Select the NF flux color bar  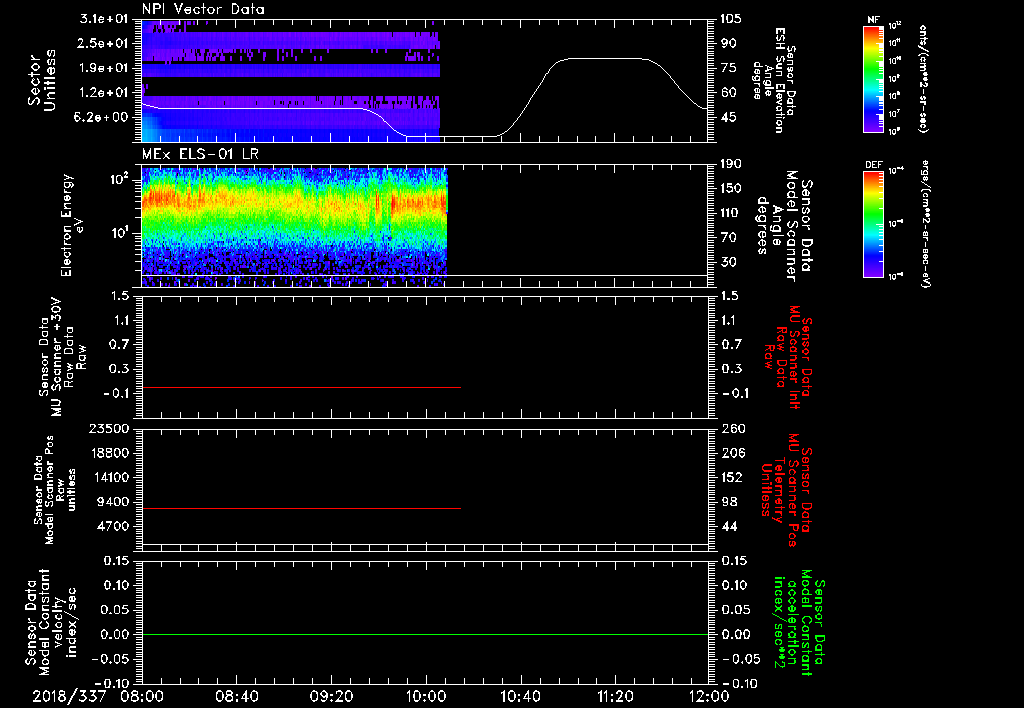coord(873,79)
